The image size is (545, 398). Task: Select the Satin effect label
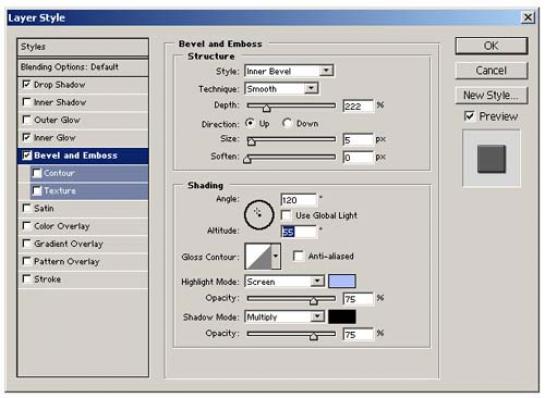[44, 209]
